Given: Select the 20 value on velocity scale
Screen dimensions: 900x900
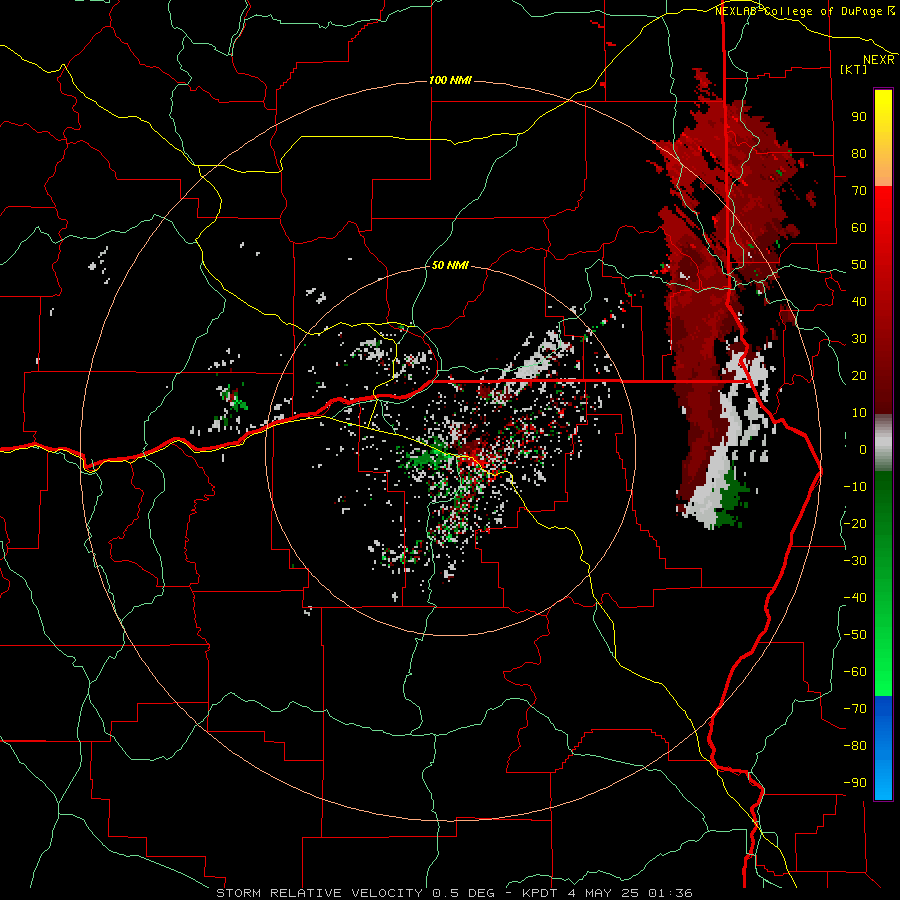Looking at the screenshot, I should coord(859,375).
